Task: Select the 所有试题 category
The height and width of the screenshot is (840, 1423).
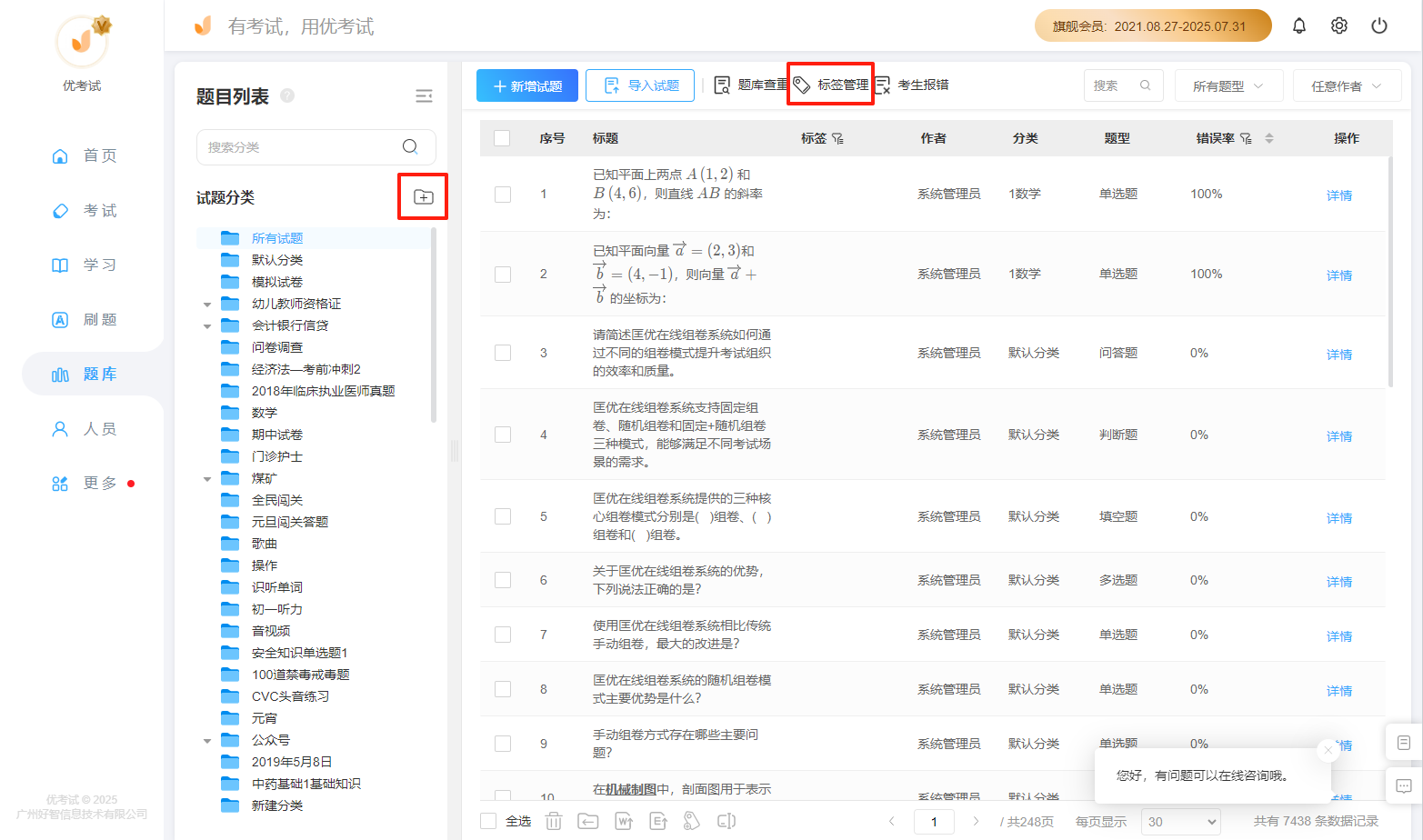Action: click(x=277, y=238)
